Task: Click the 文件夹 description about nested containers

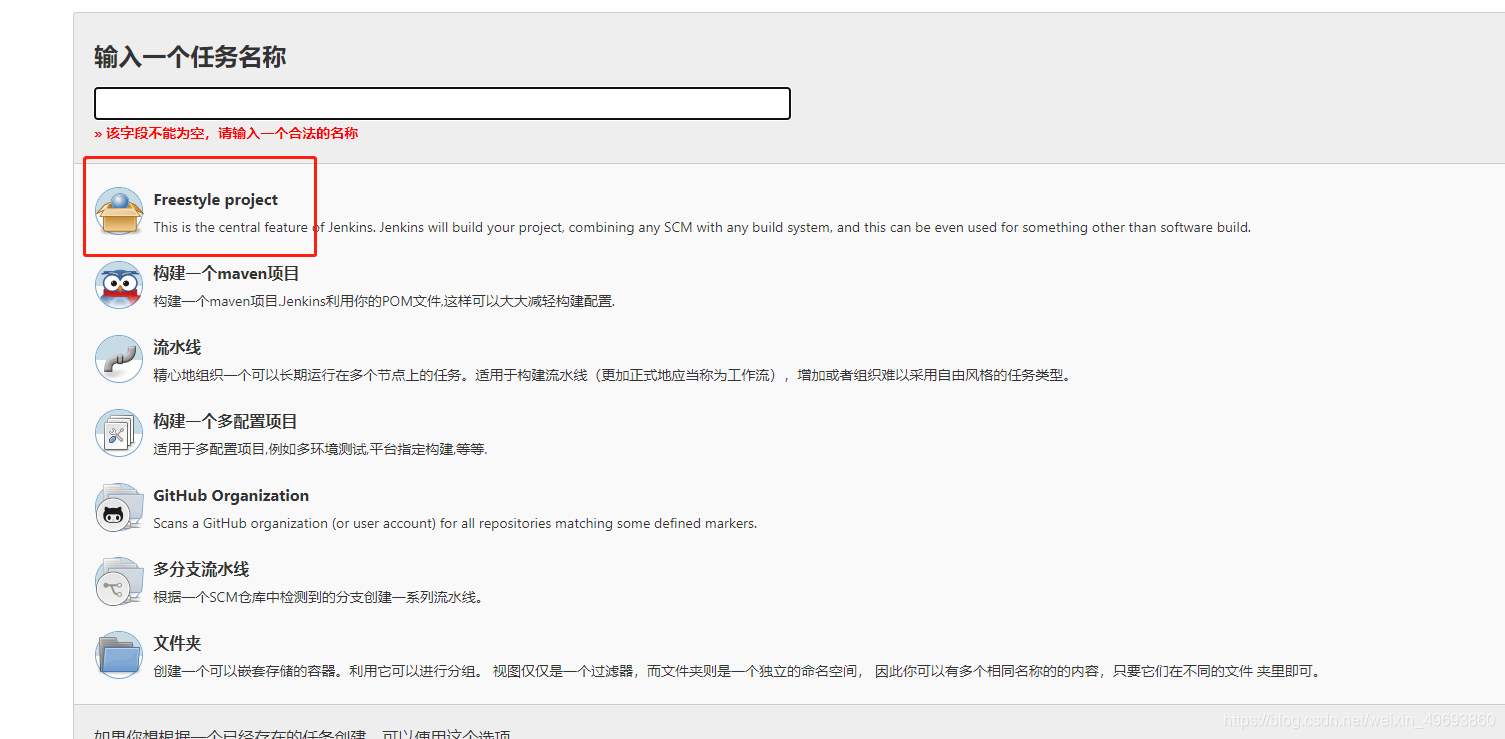Action: point(739,671)
